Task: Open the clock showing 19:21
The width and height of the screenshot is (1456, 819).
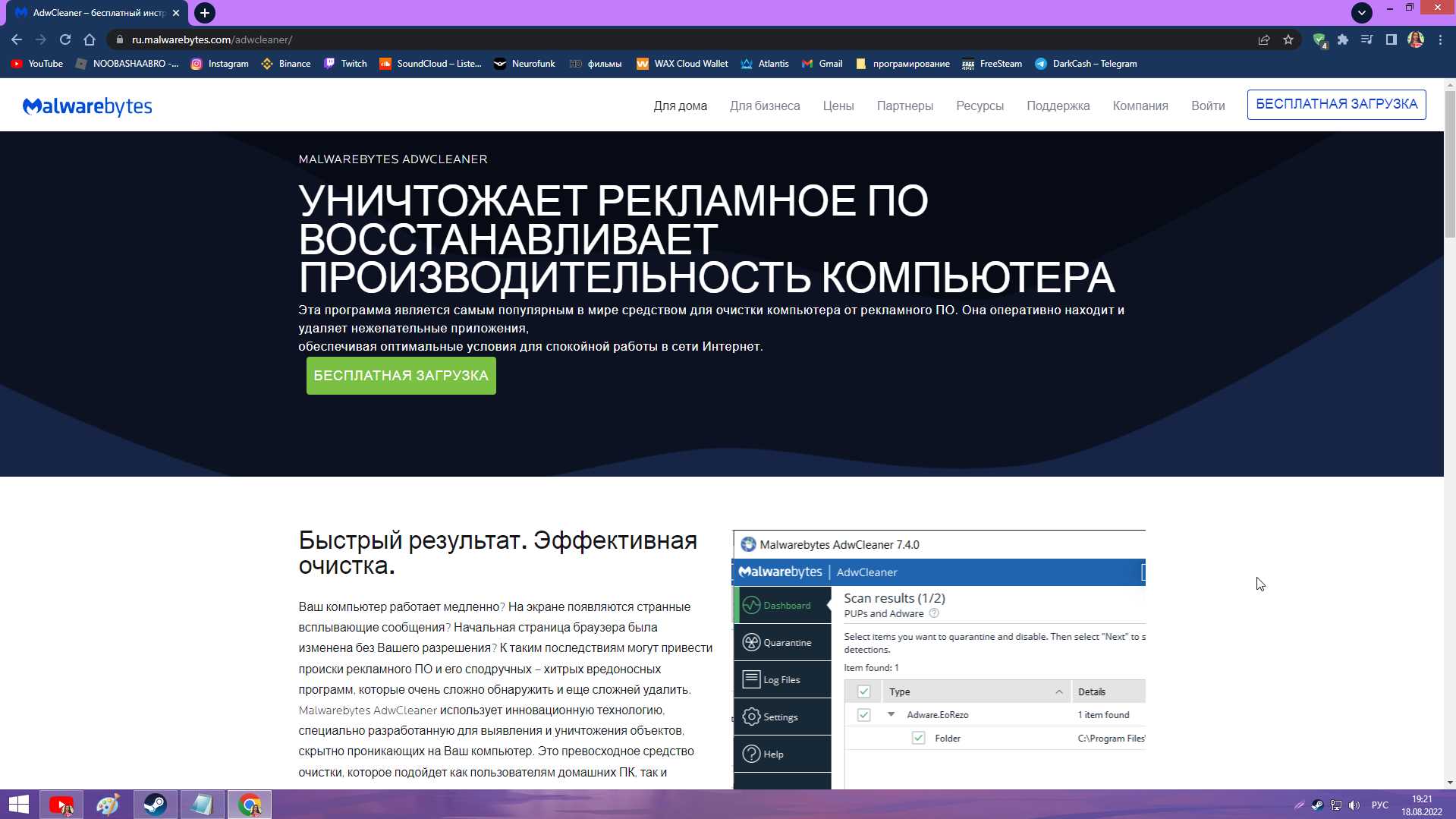Action: pos(1422,805)
